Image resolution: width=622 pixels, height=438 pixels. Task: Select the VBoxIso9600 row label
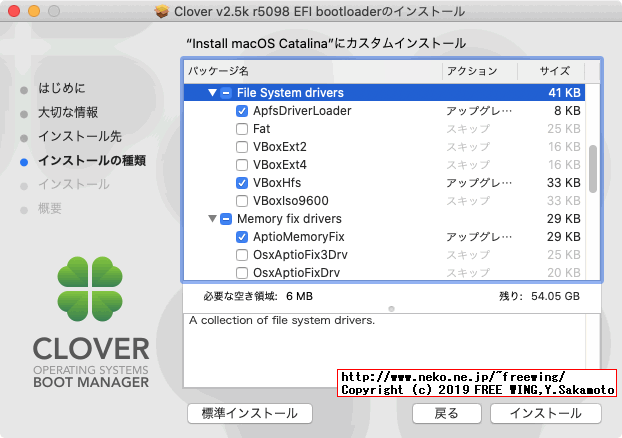coord(291,201)
